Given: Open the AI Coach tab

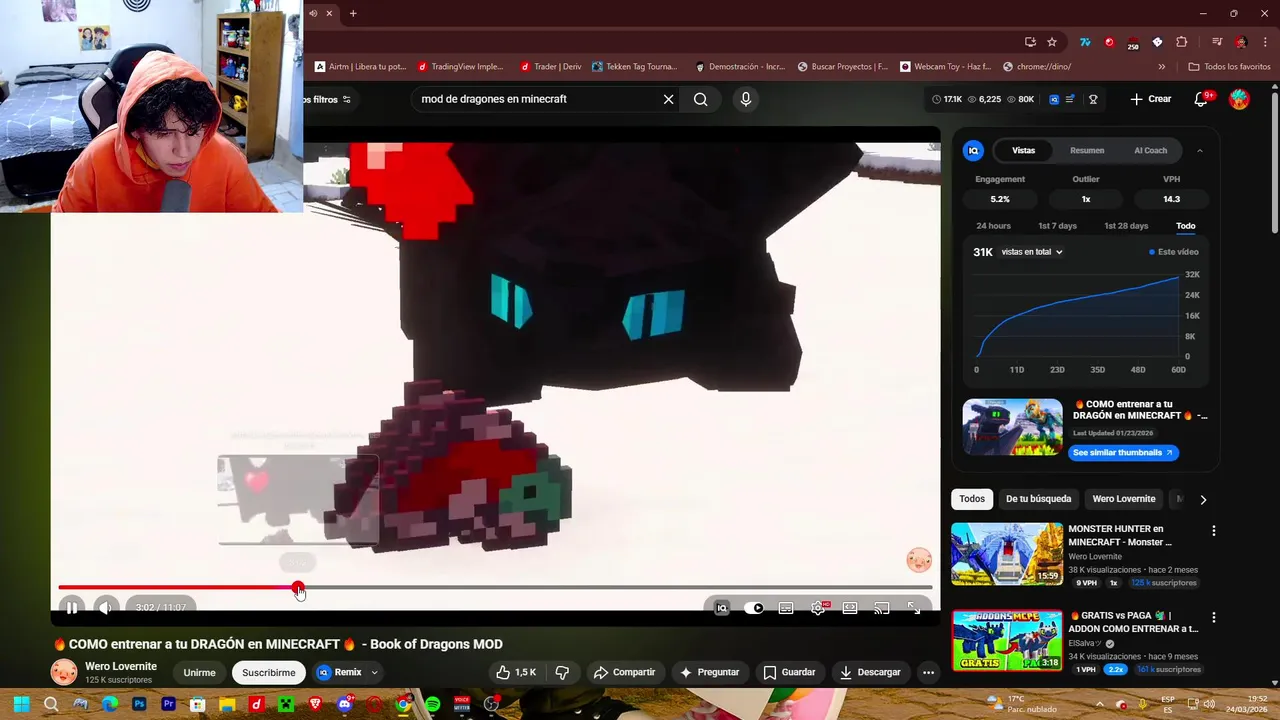Looking at the screenshot, I should pos(1150,150).
